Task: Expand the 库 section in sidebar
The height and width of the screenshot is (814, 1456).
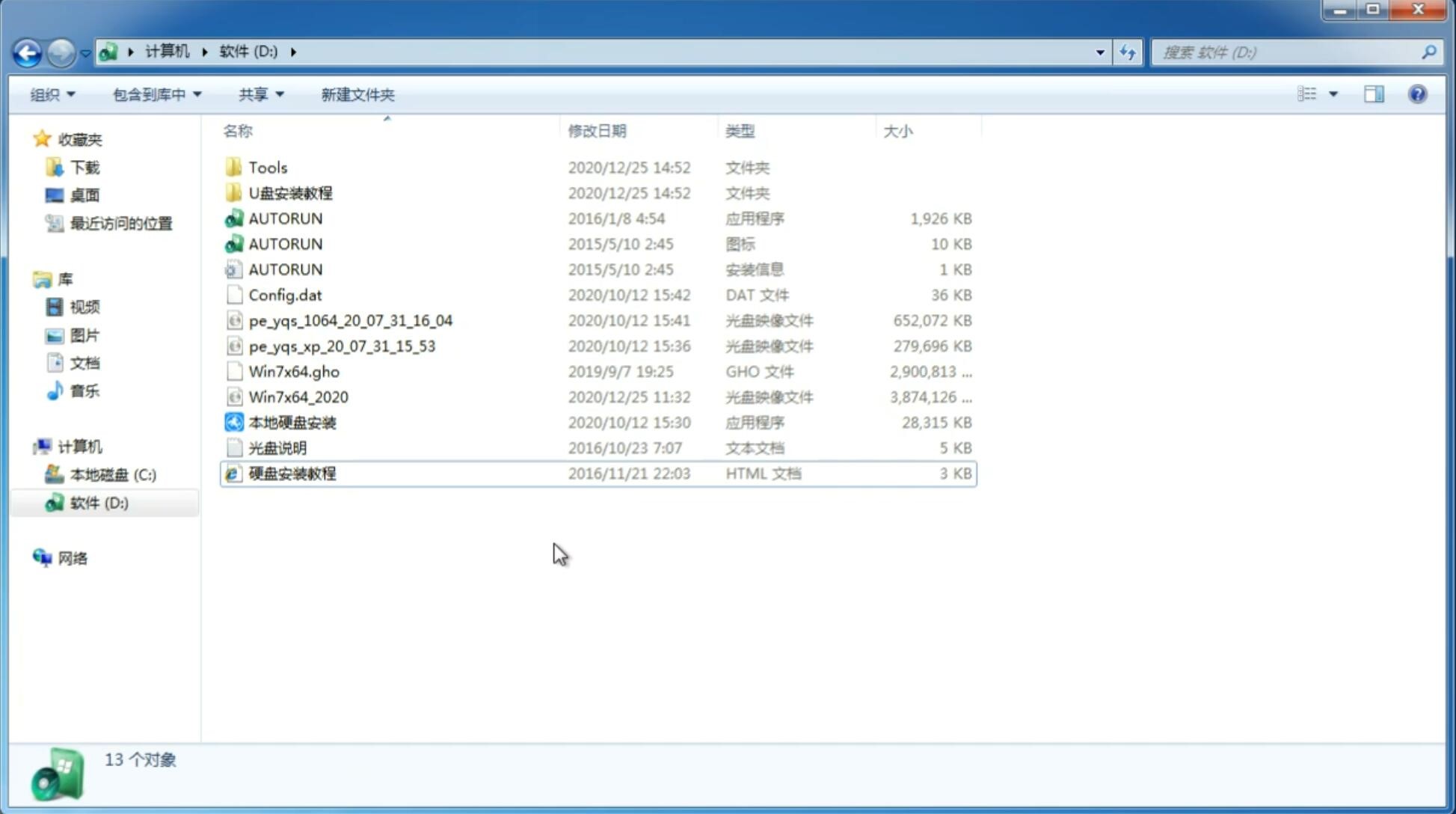Action: (27, 279)
